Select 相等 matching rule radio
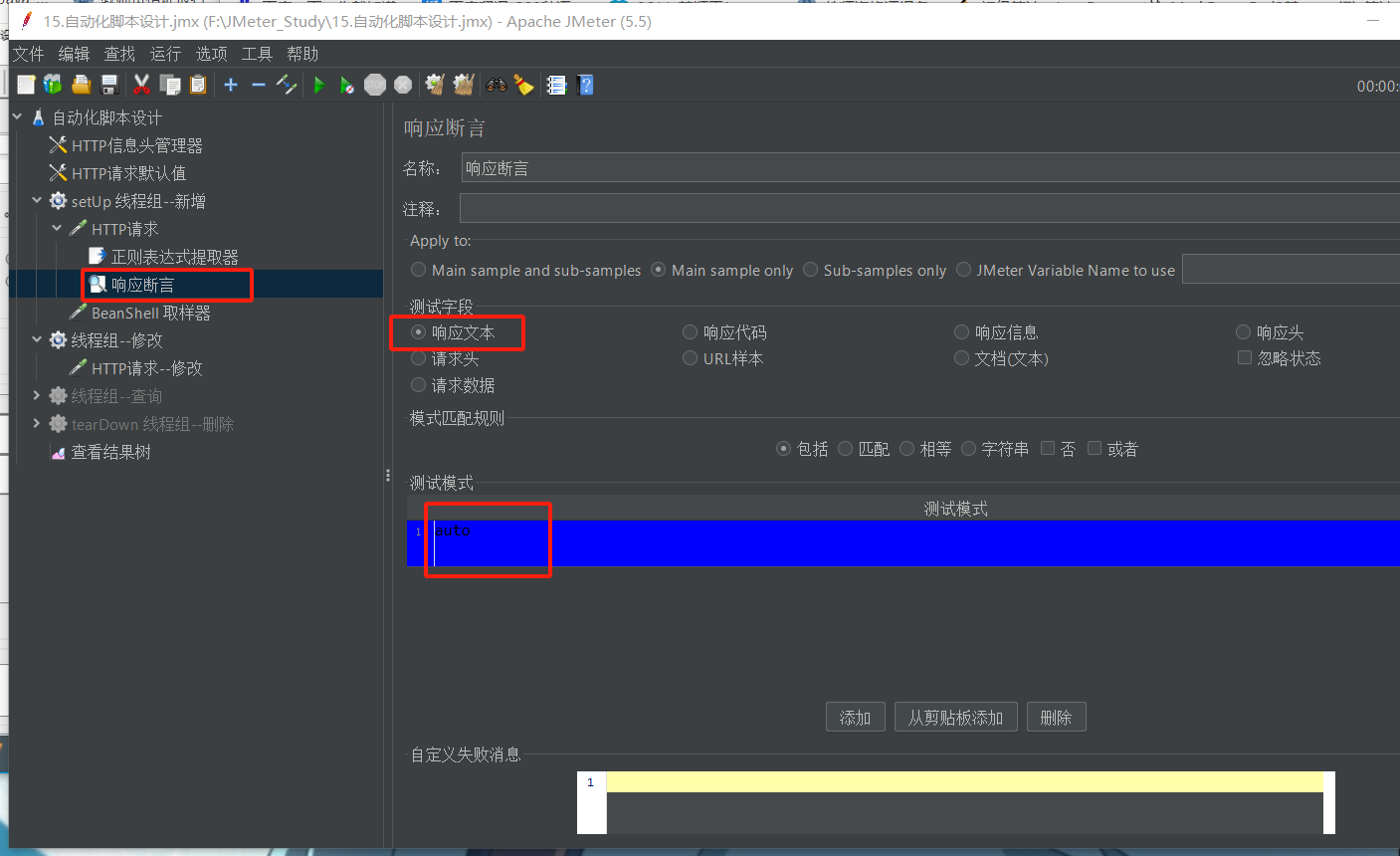Viewport: 1400px width, 856px height. click(907, 449)
